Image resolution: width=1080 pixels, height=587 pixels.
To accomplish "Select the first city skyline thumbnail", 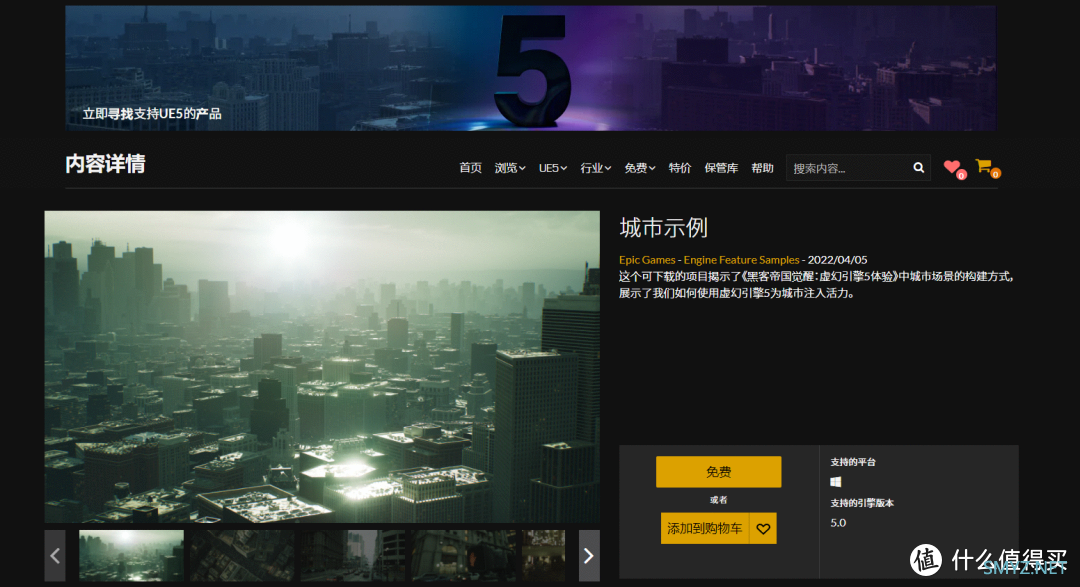I will tap(132, 555).
